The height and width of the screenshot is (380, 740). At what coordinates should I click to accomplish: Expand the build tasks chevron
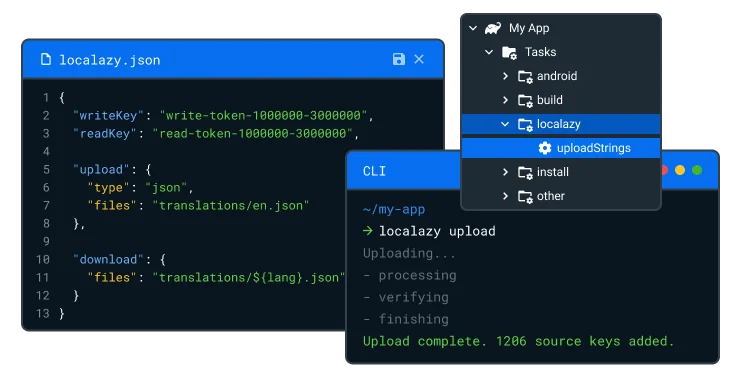[x=505, y=100]
